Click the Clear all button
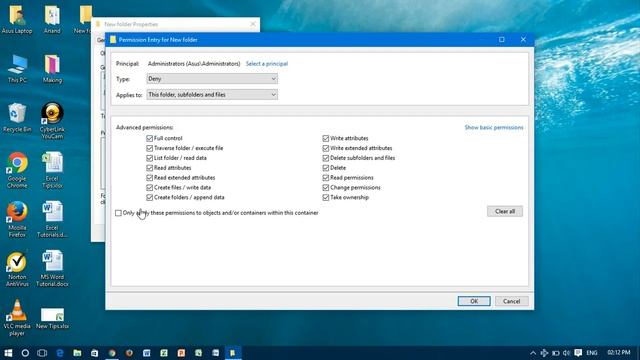This screenshot has width=640, height=360. point(505,211)
